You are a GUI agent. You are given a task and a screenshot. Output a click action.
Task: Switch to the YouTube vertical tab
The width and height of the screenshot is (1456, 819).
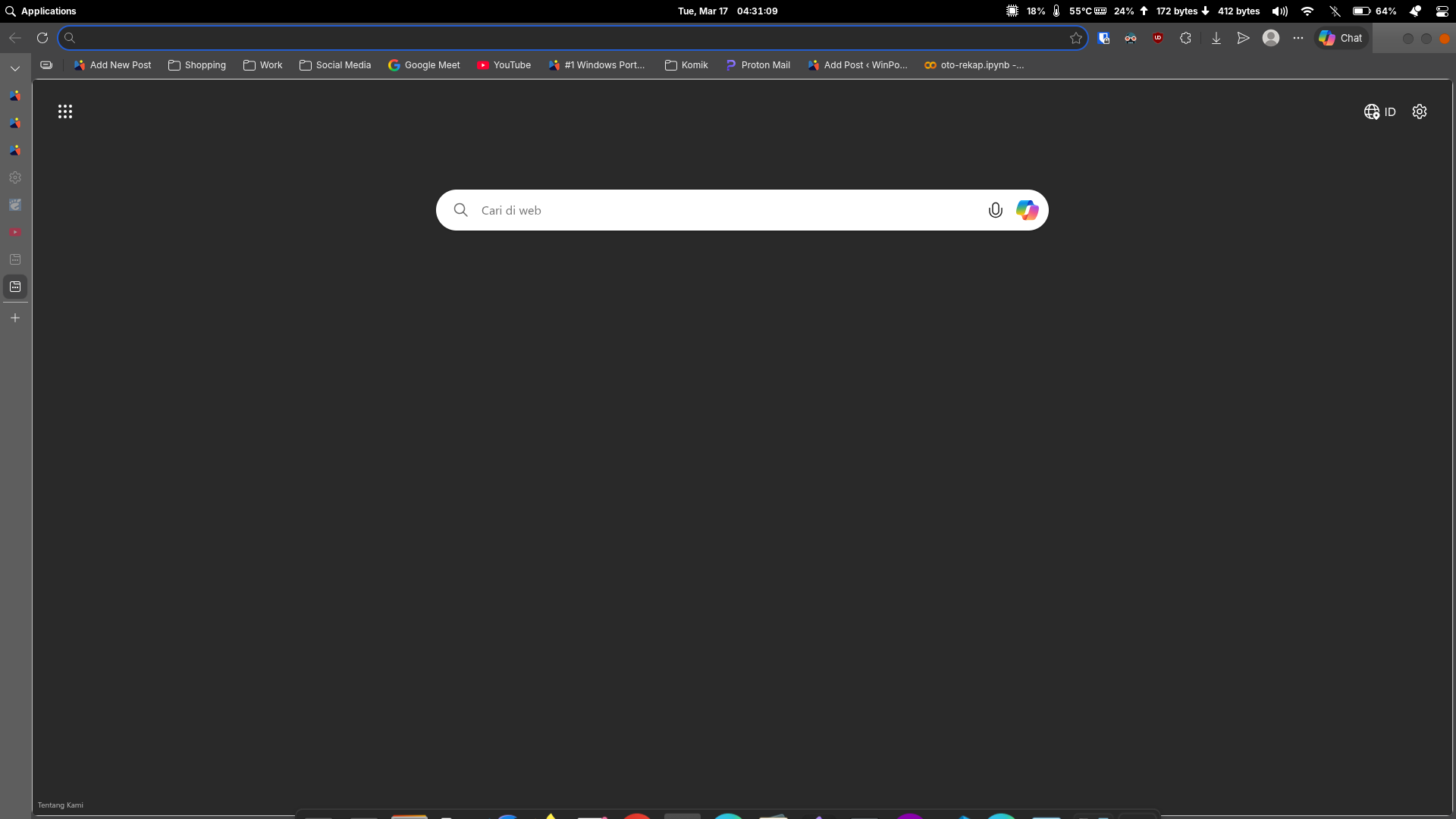[x=15, y=232]
